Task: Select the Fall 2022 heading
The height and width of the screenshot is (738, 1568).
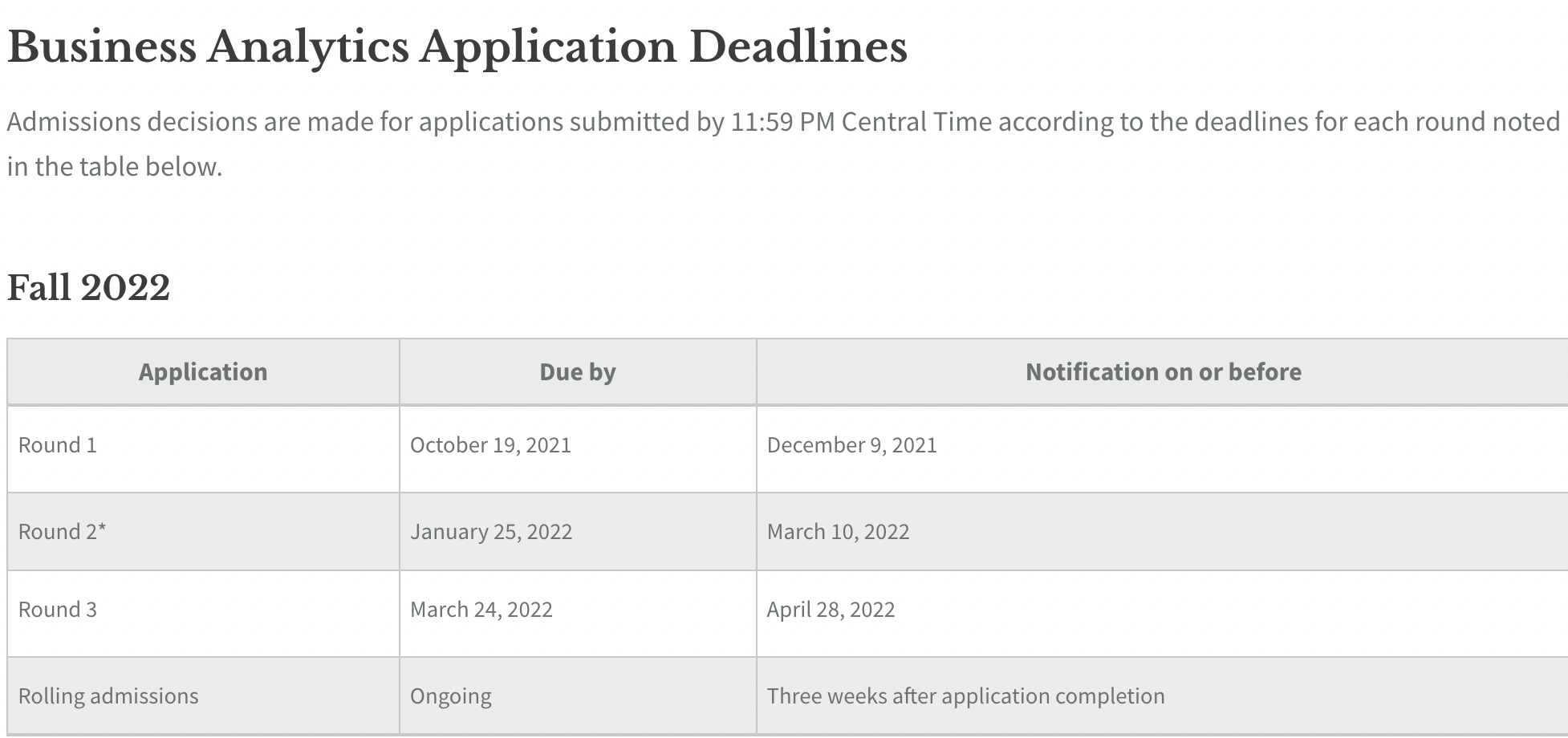Action: [x=88, y=287]
